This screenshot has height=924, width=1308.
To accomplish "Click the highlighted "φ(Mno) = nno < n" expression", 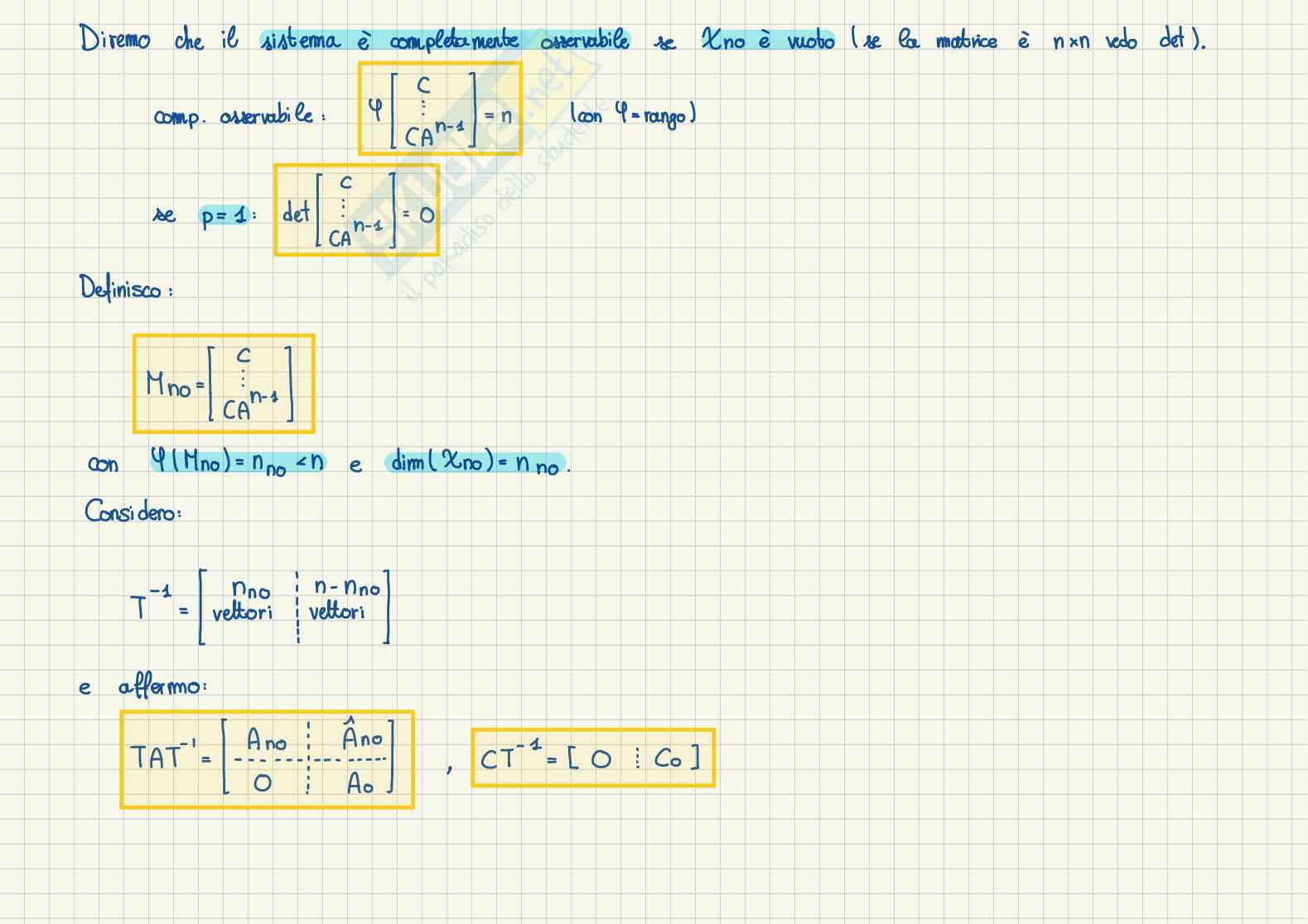I will [238, 463].
